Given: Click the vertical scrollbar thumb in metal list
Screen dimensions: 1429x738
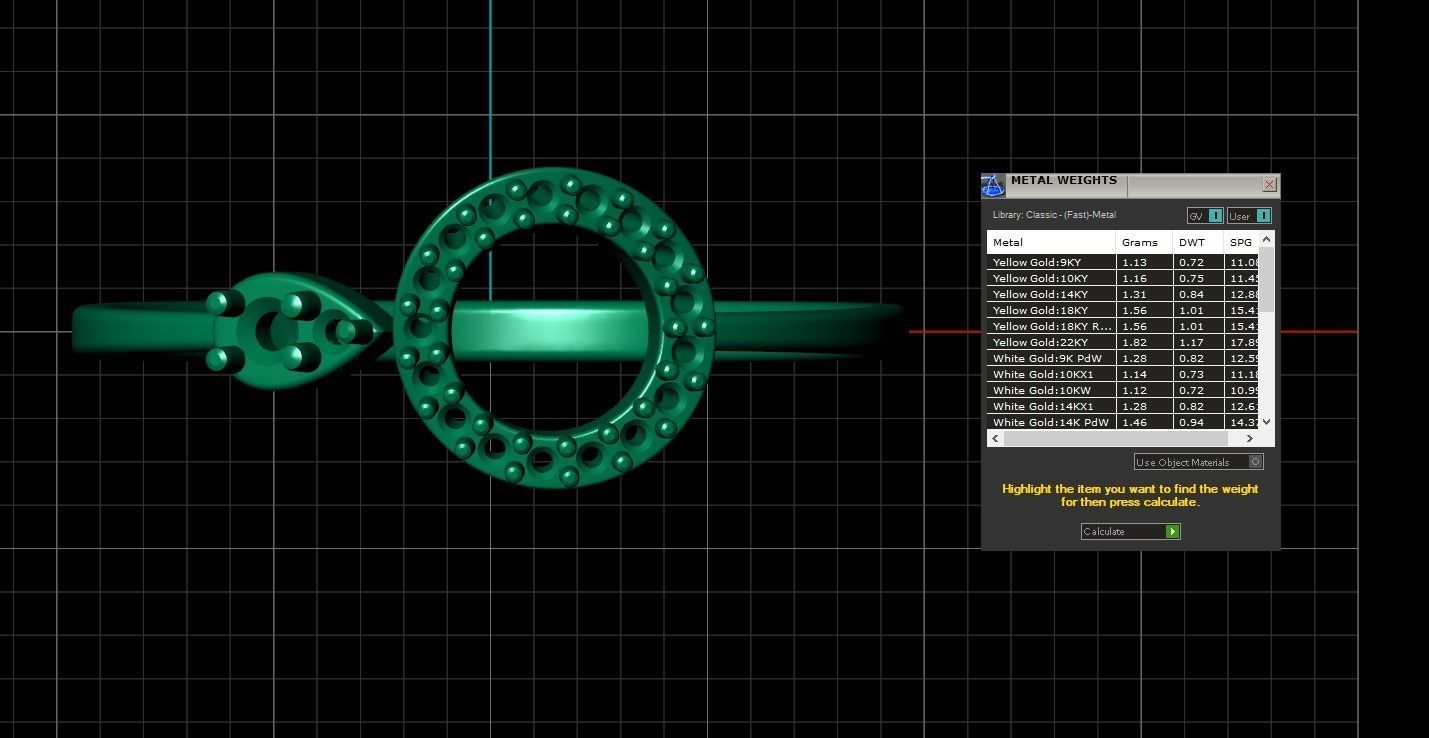Looking at the screenshot, I should tap(1267, 279).
